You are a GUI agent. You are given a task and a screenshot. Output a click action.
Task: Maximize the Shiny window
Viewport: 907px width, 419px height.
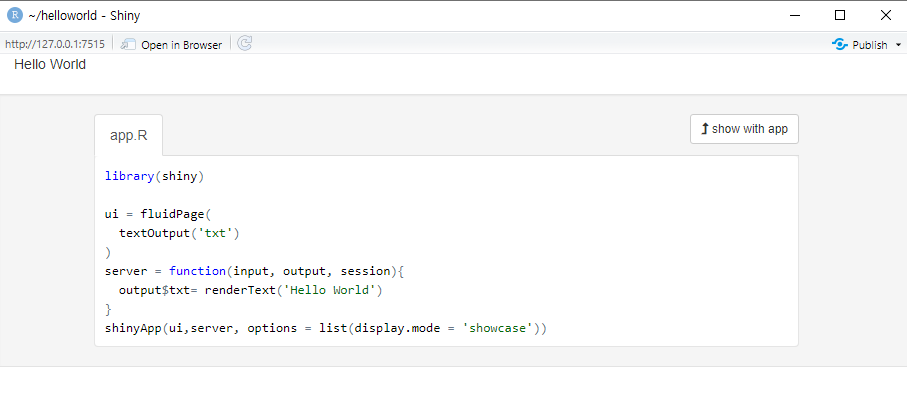point(840,16)
